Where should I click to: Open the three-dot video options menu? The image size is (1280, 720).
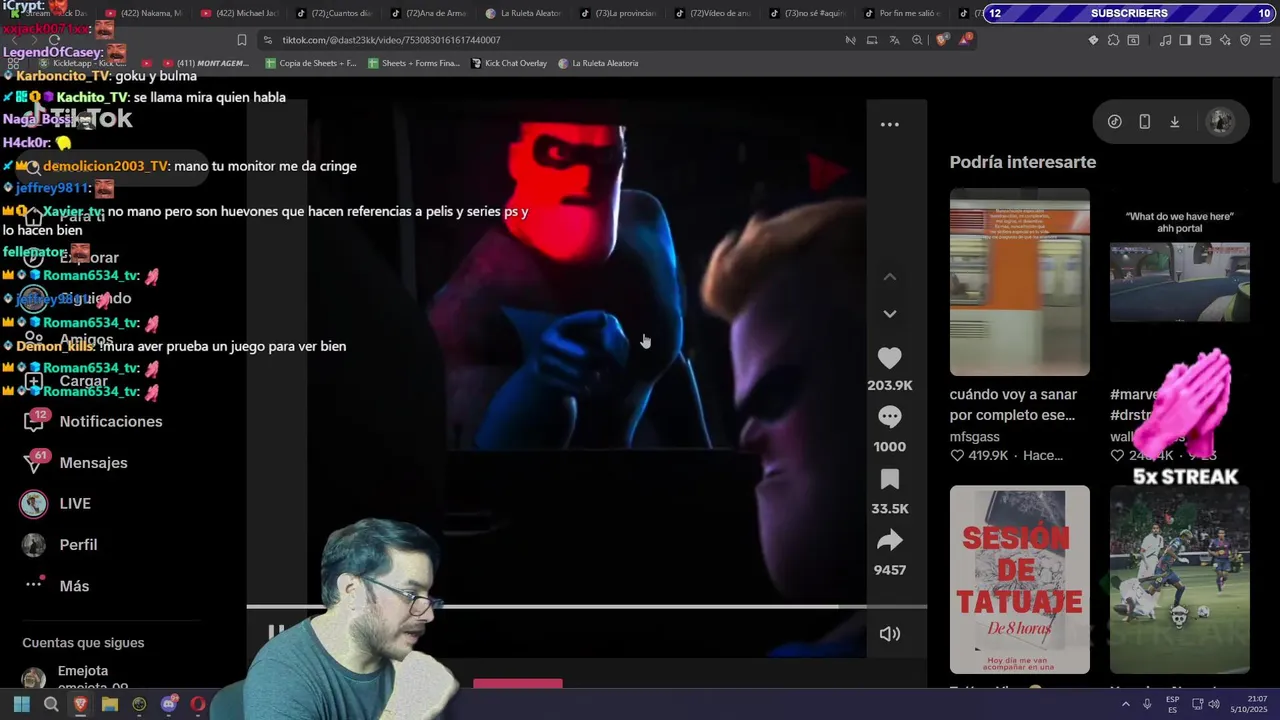(x=889, y=125)
